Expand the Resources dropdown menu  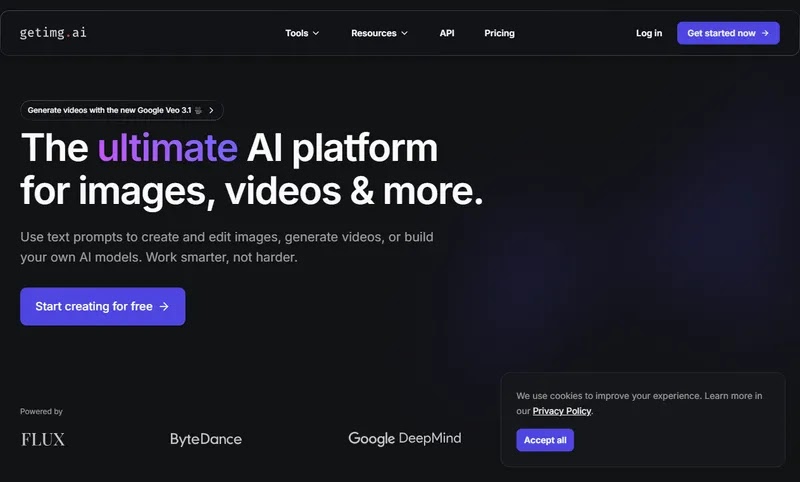pos(379,33)
